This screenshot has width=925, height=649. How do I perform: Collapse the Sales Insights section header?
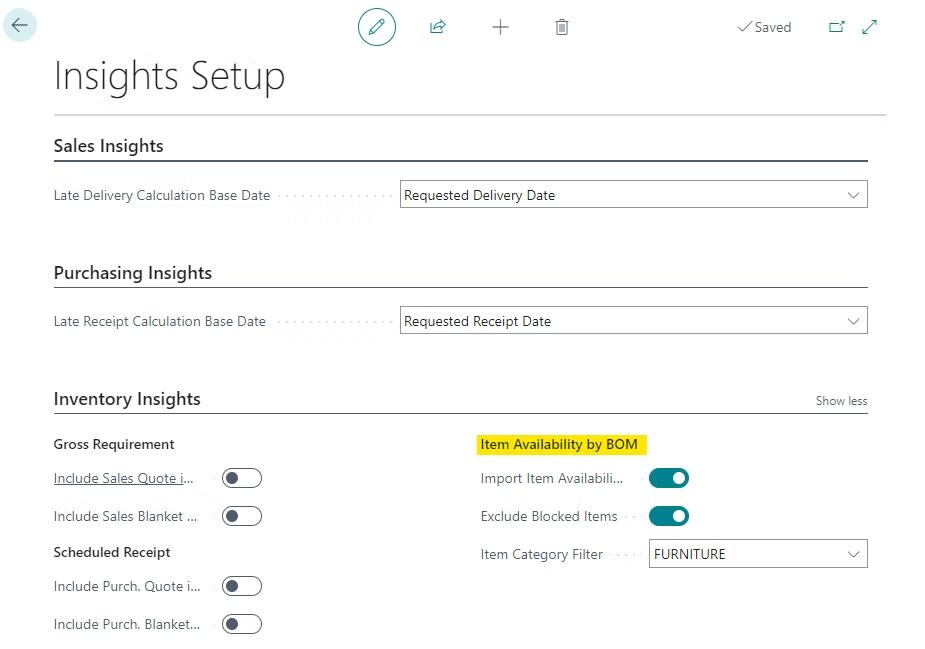(109, 146)
